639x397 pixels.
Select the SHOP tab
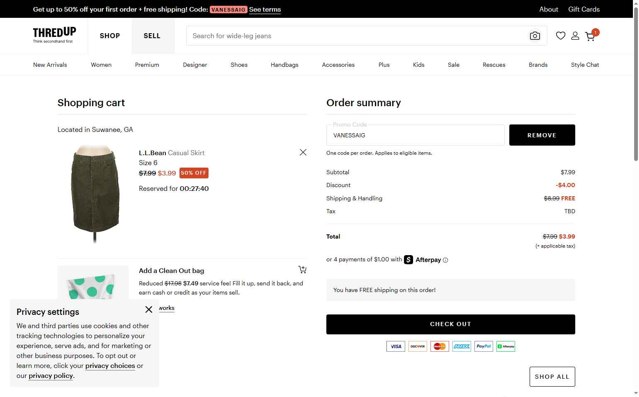(110, 36)
